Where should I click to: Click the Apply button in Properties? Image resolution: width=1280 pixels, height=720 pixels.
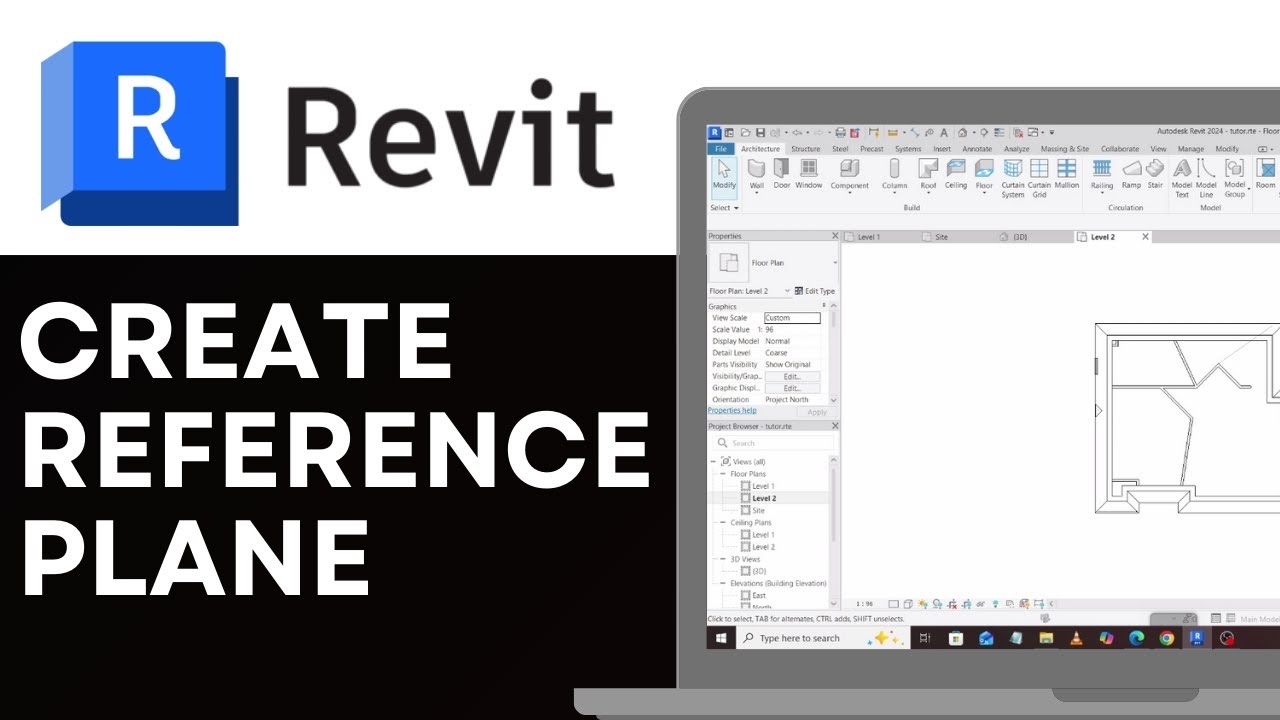pyautogui.click(x=817, y=412)
